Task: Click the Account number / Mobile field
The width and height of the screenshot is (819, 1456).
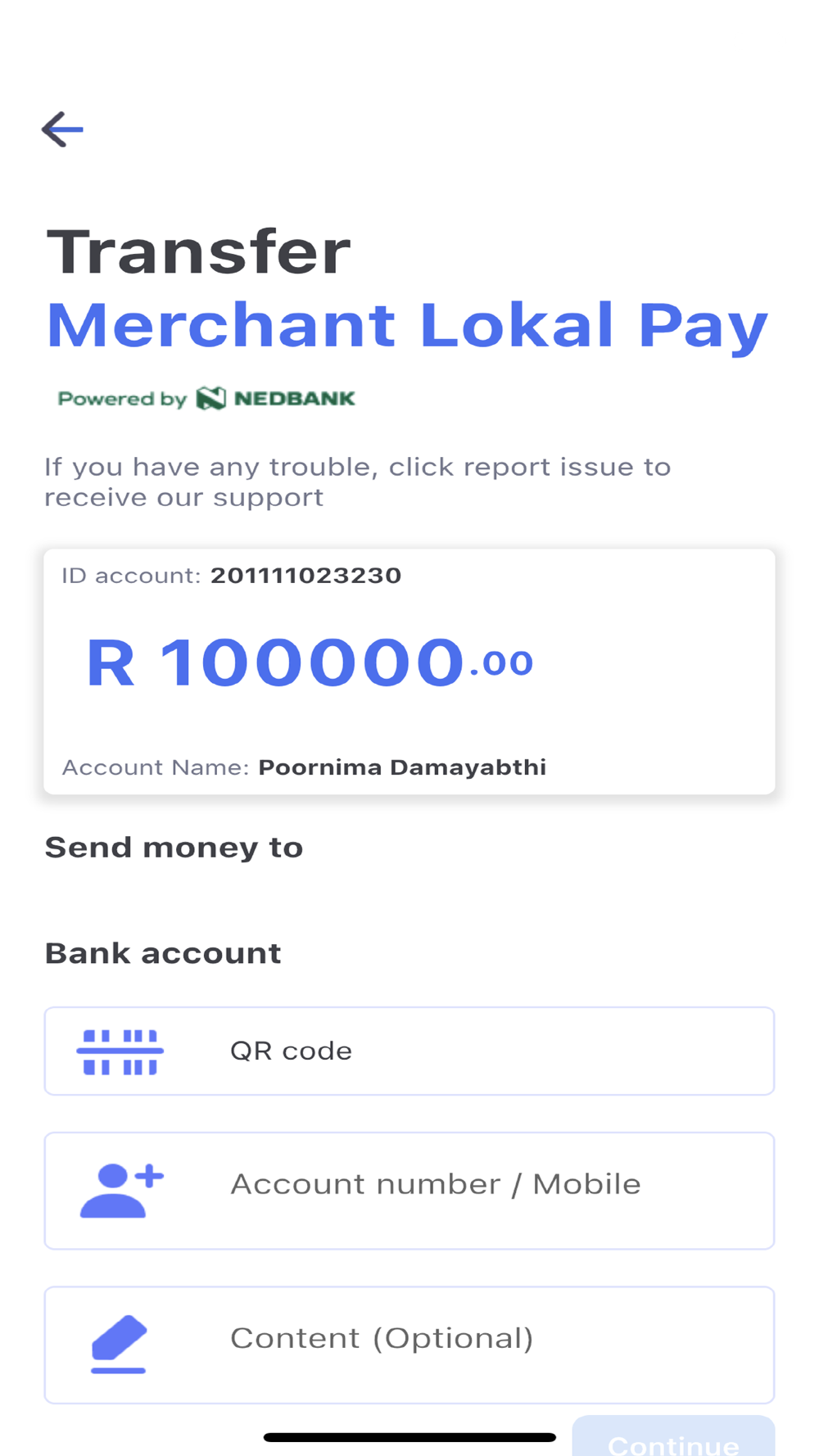Action: 409,1191
